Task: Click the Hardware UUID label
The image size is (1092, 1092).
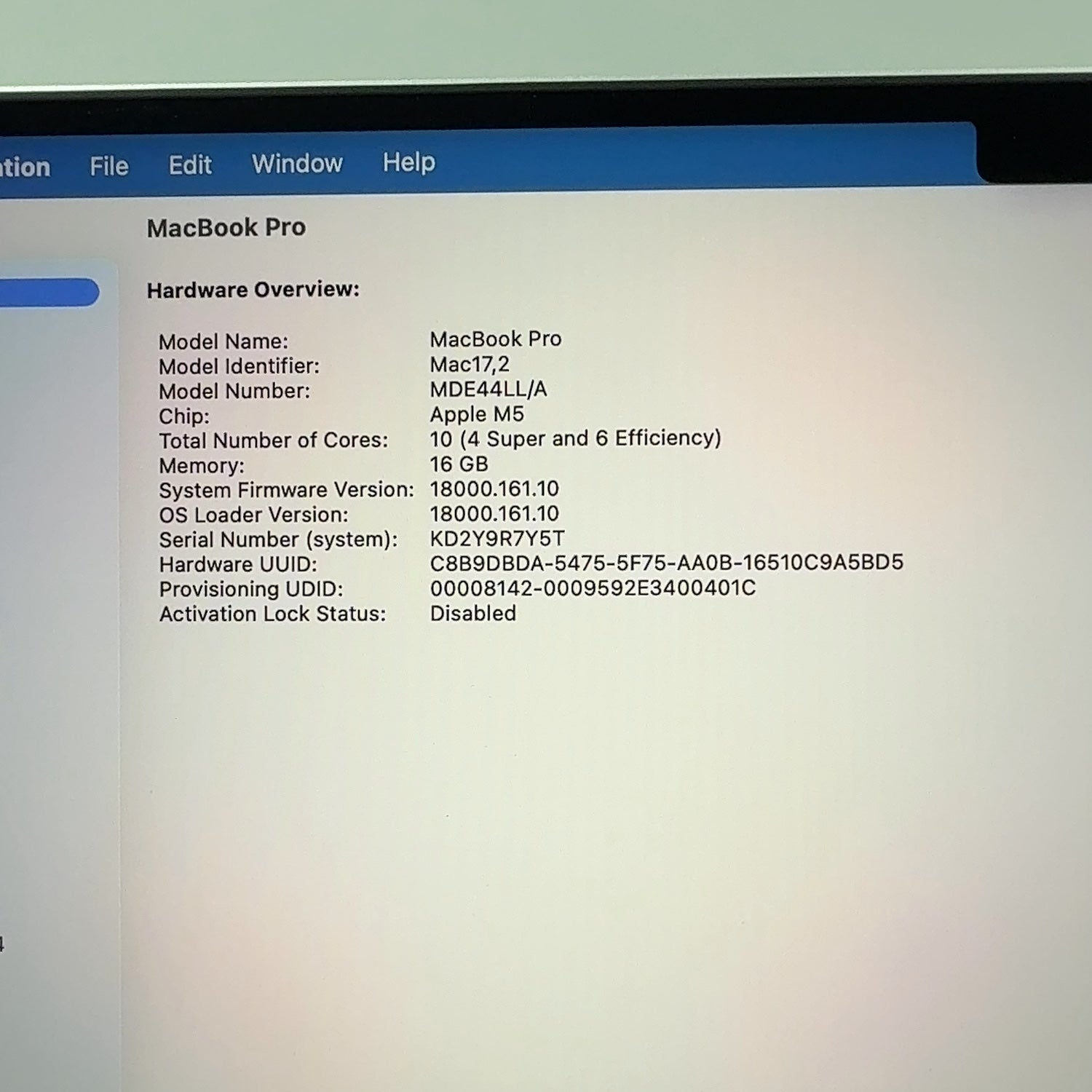Action: [x=239, y=564]
